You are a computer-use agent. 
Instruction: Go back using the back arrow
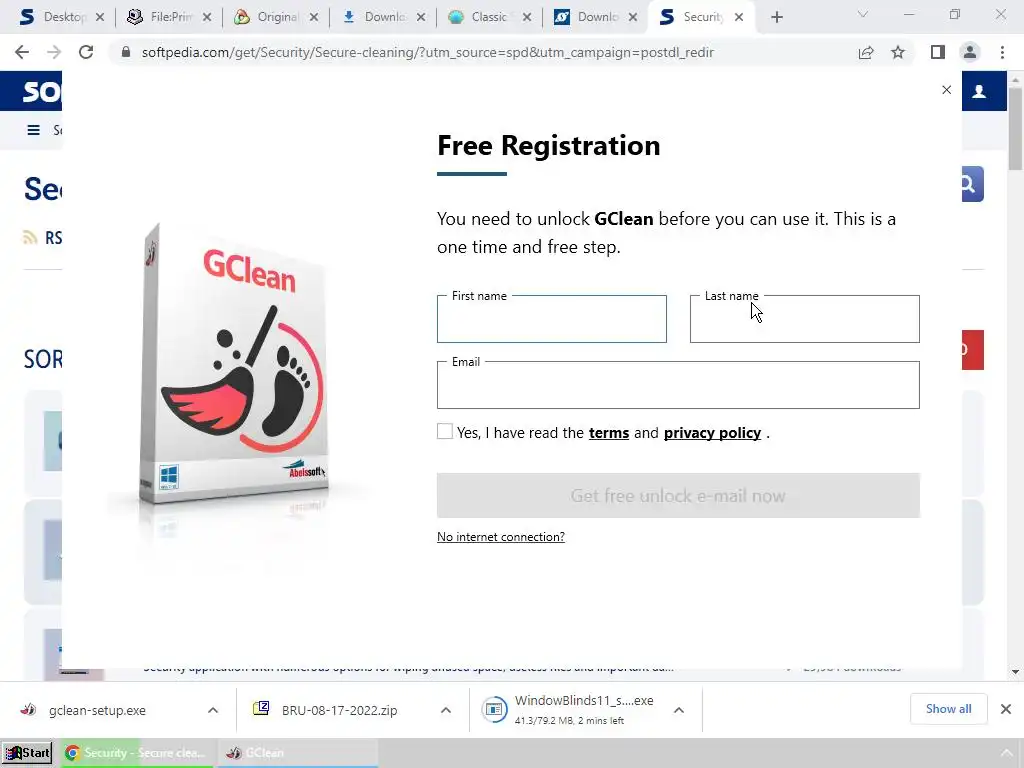[22, 52]
